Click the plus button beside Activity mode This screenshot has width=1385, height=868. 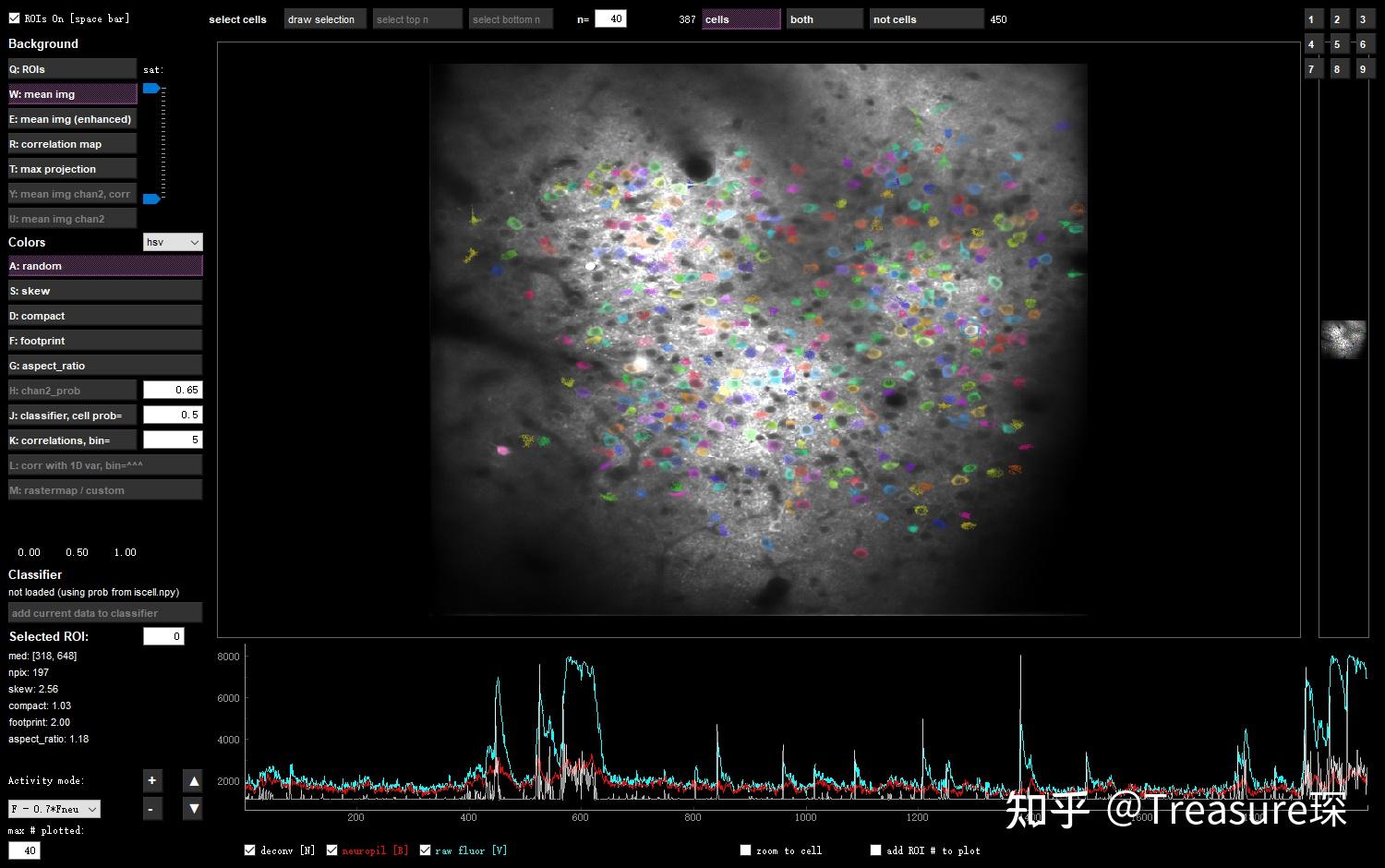152,780
